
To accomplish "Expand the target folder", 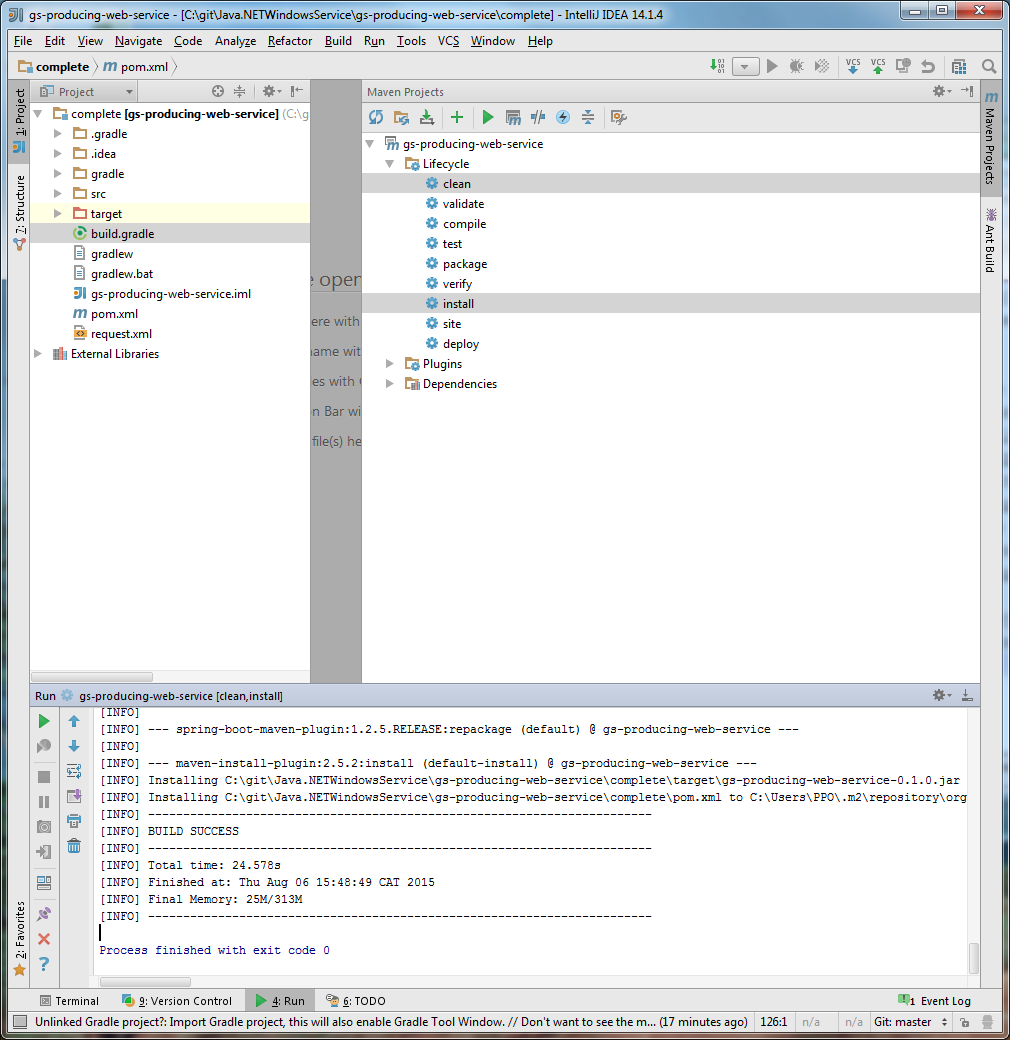I will click(x=58, y=214).
